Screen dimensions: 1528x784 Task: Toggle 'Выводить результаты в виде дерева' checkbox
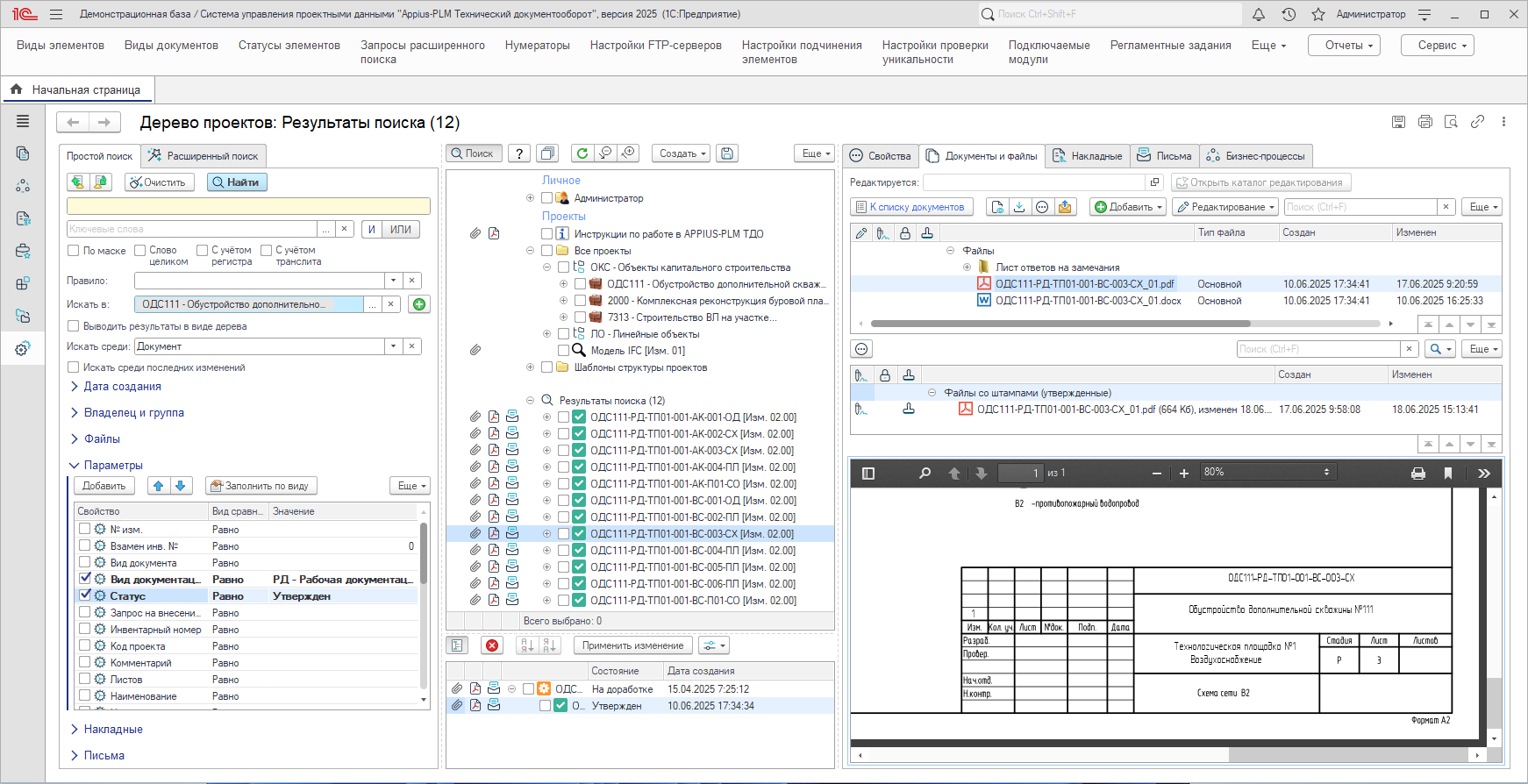(x=74, y=326)
